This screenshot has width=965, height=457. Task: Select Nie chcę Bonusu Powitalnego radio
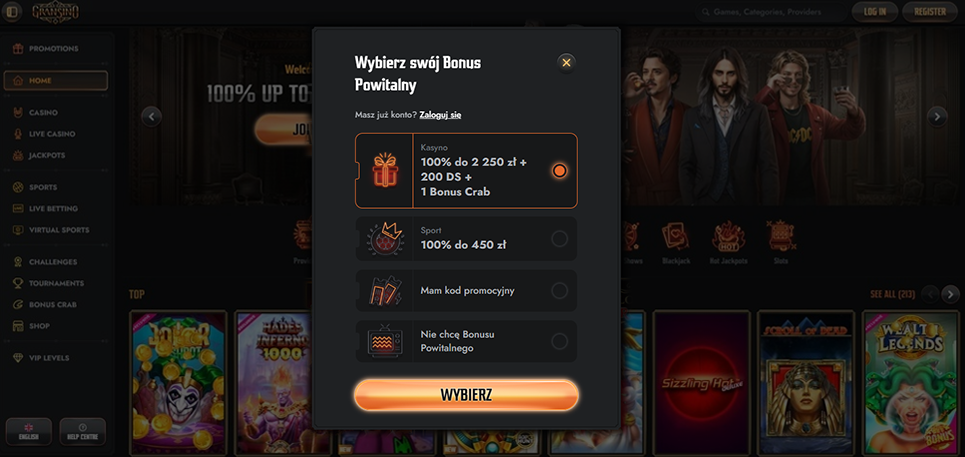coord(559,341)
